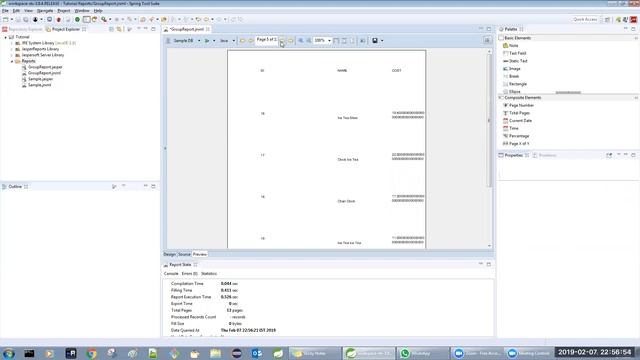Open the Navigate menu

pyautogui.click(x=45, y=11)
